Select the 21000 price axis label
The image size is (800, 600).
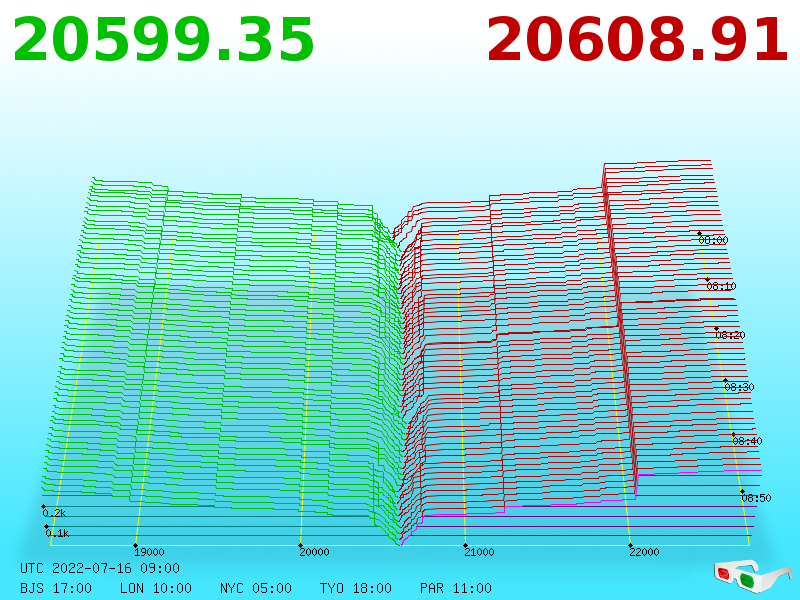[x=479, y=552]
